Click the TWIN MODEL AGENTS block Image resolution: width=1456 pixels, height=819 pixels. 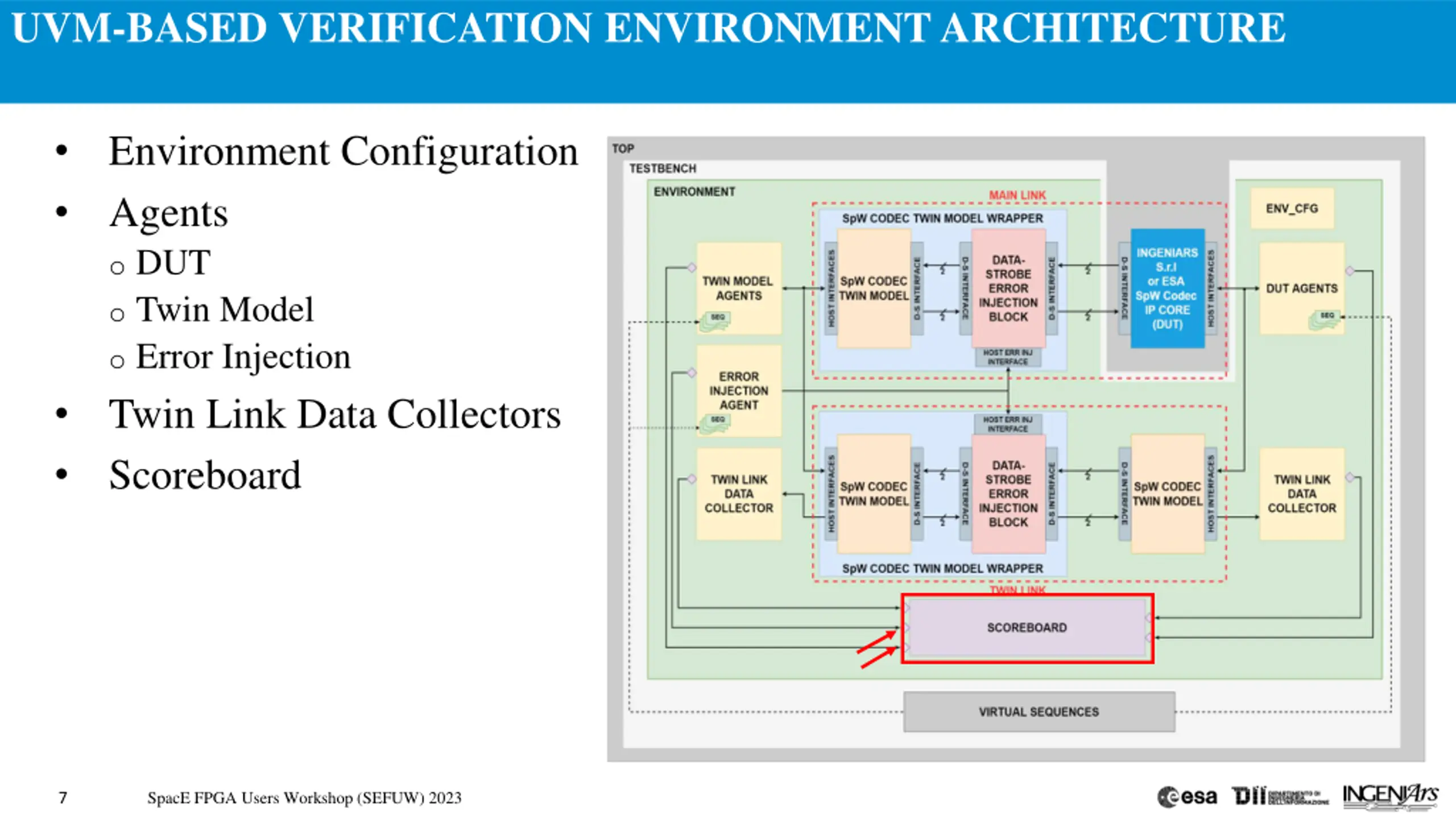(739, 288)
